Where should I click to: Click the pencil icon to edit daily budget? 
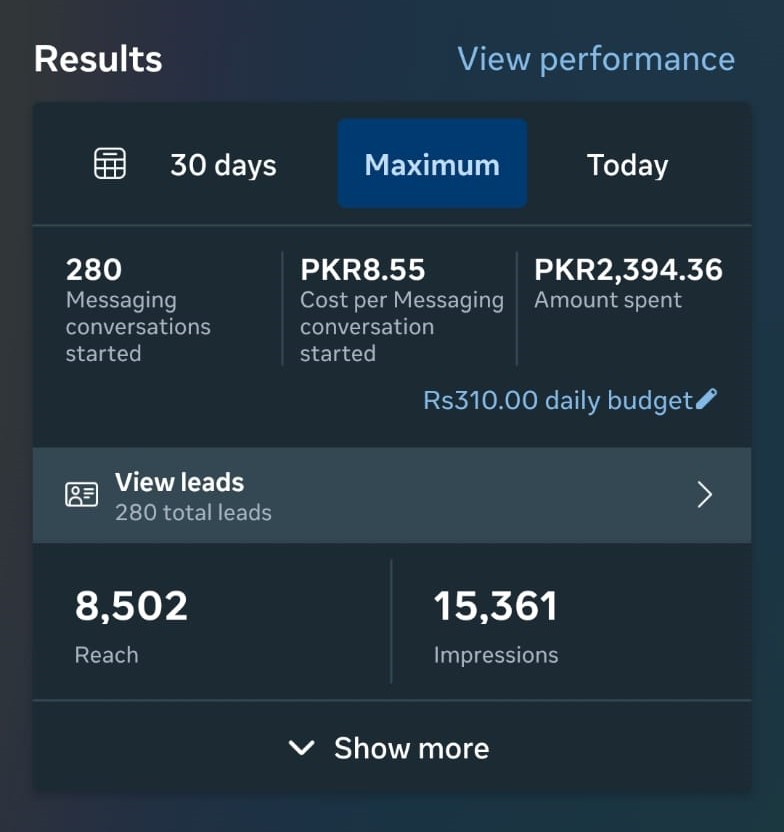coord(705,398)
